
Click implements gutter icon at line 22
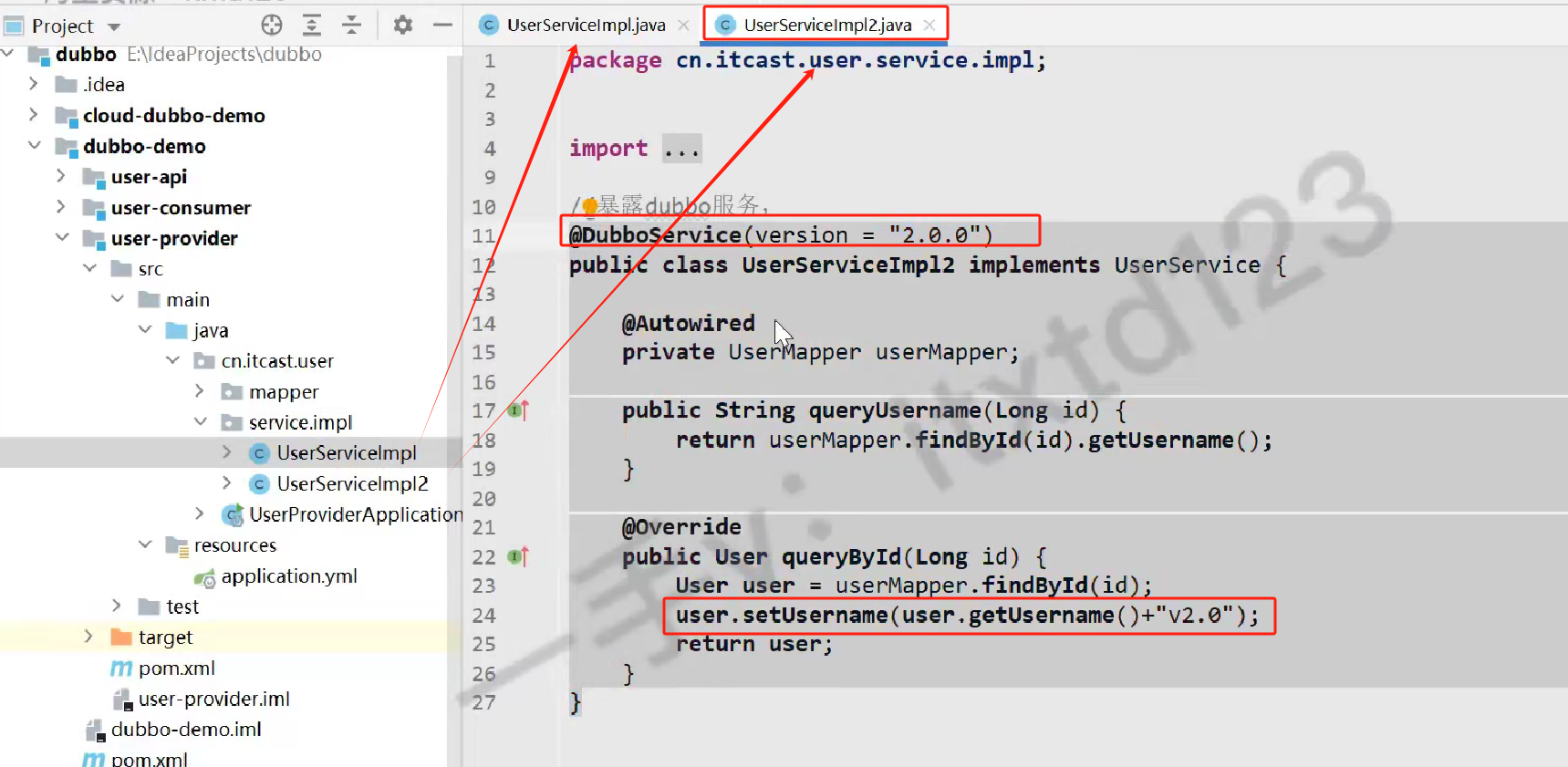point(518,556)
